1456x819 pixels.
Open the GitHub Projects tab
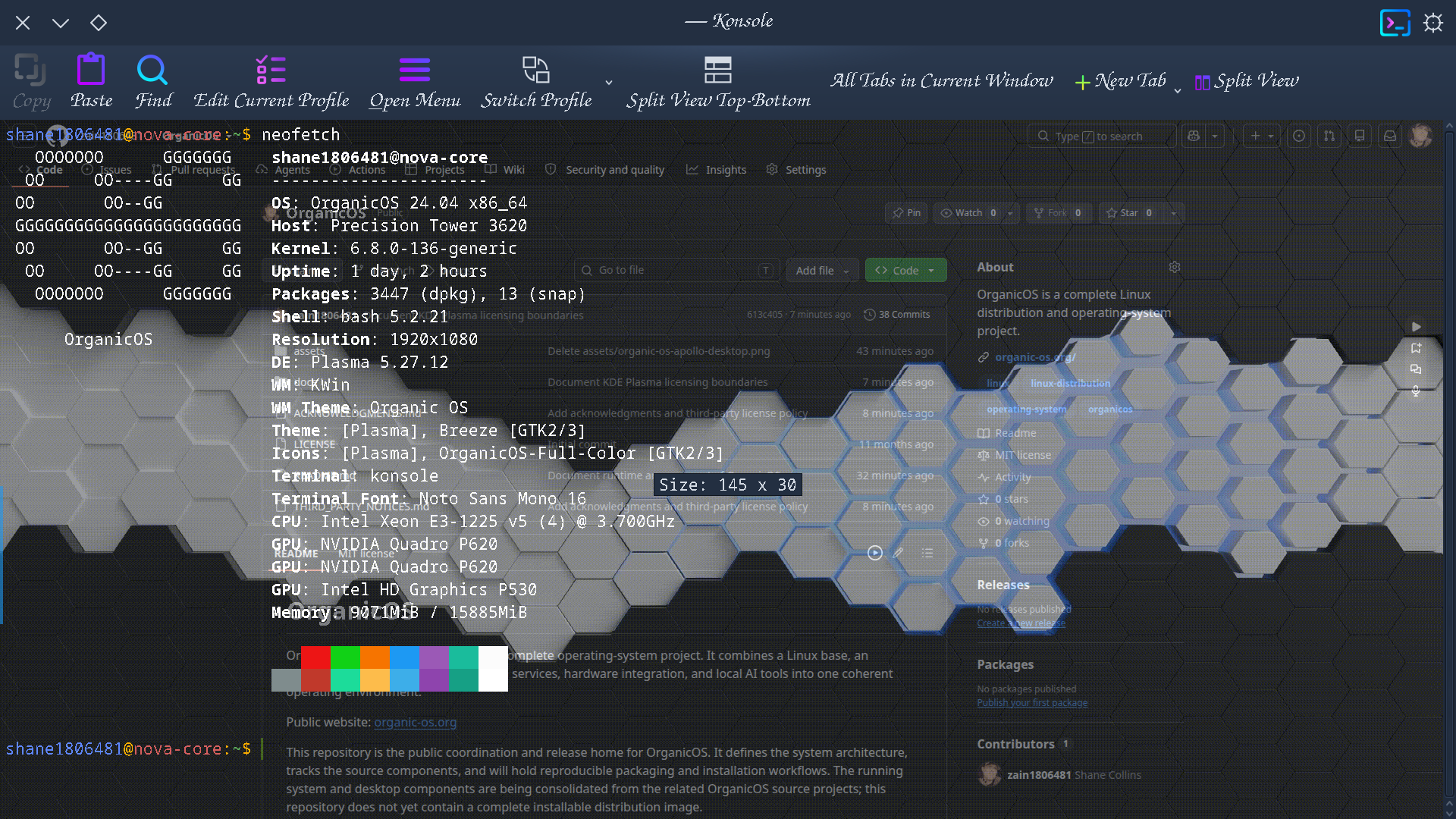[435, 170]
